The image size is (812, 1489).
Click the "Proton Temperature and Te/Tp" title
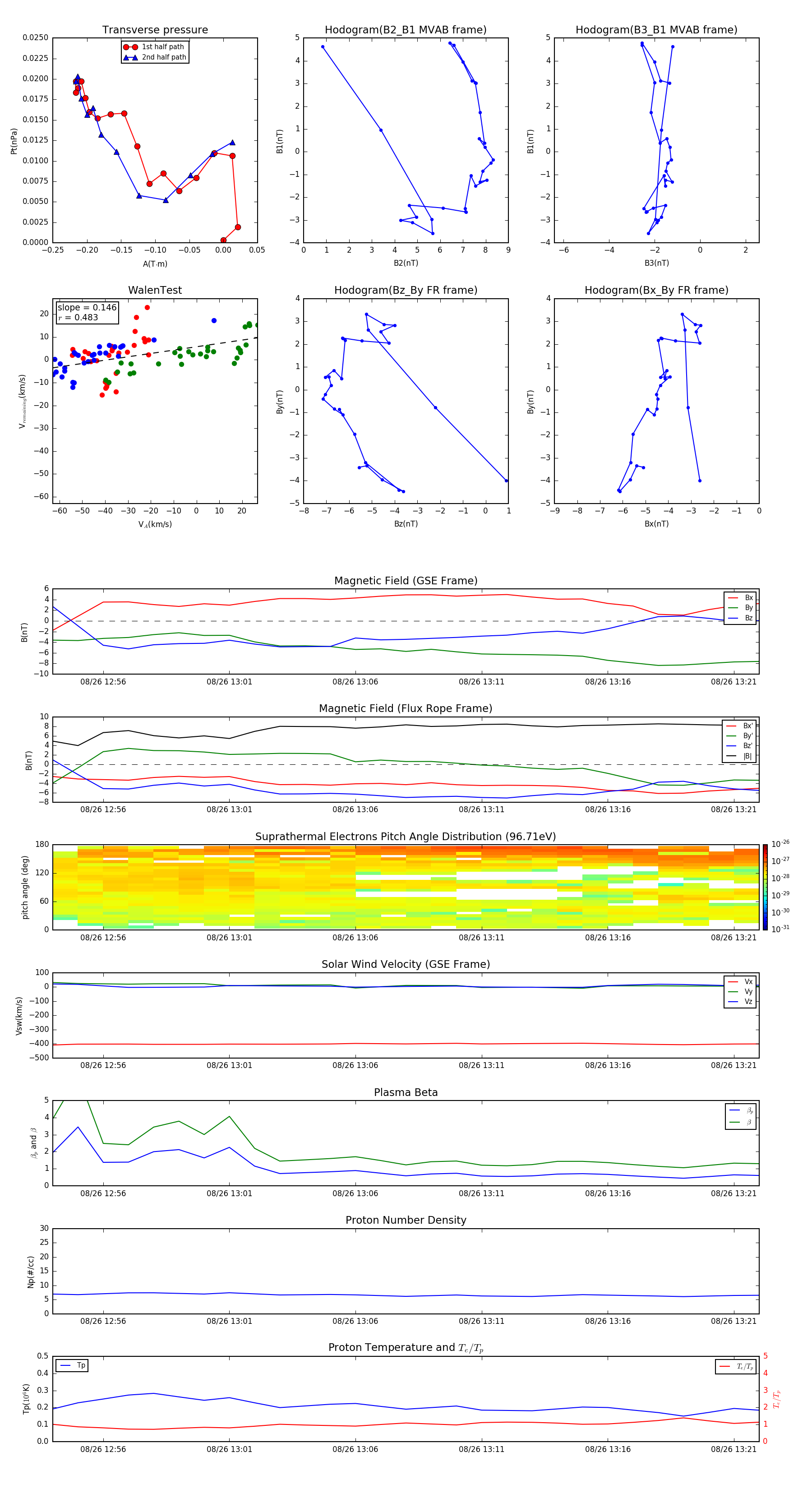tap(406, 1348)
